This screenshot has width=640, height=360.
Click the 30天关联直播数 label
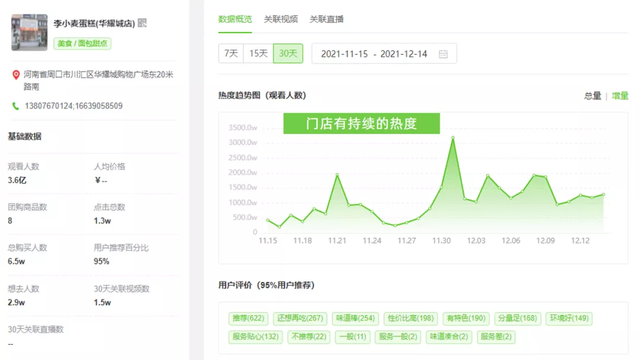pyautogui.click(x=36, y=330)
